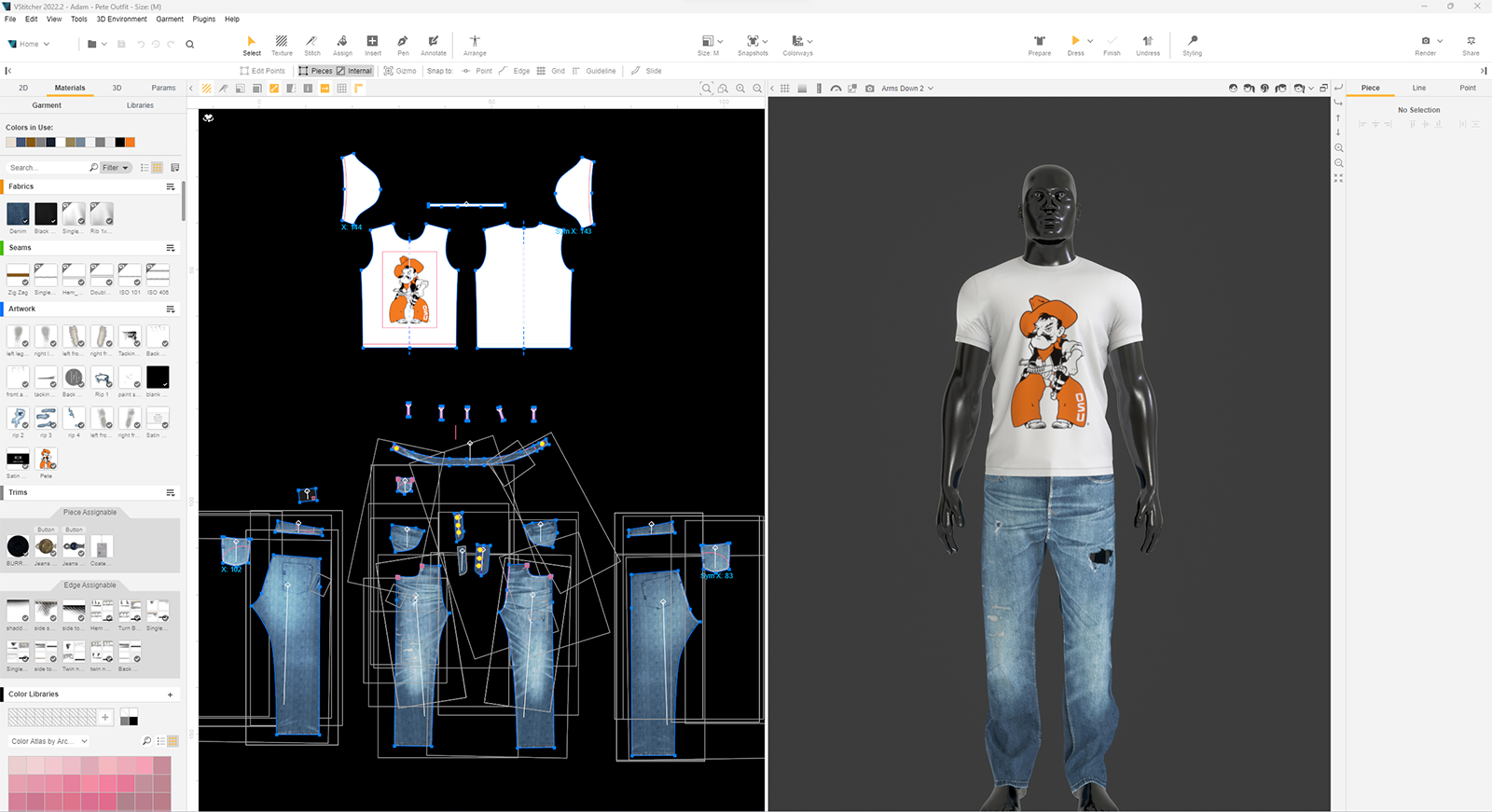Enable snap to Edge
The image size is (1492, 812).
[515, 71]
